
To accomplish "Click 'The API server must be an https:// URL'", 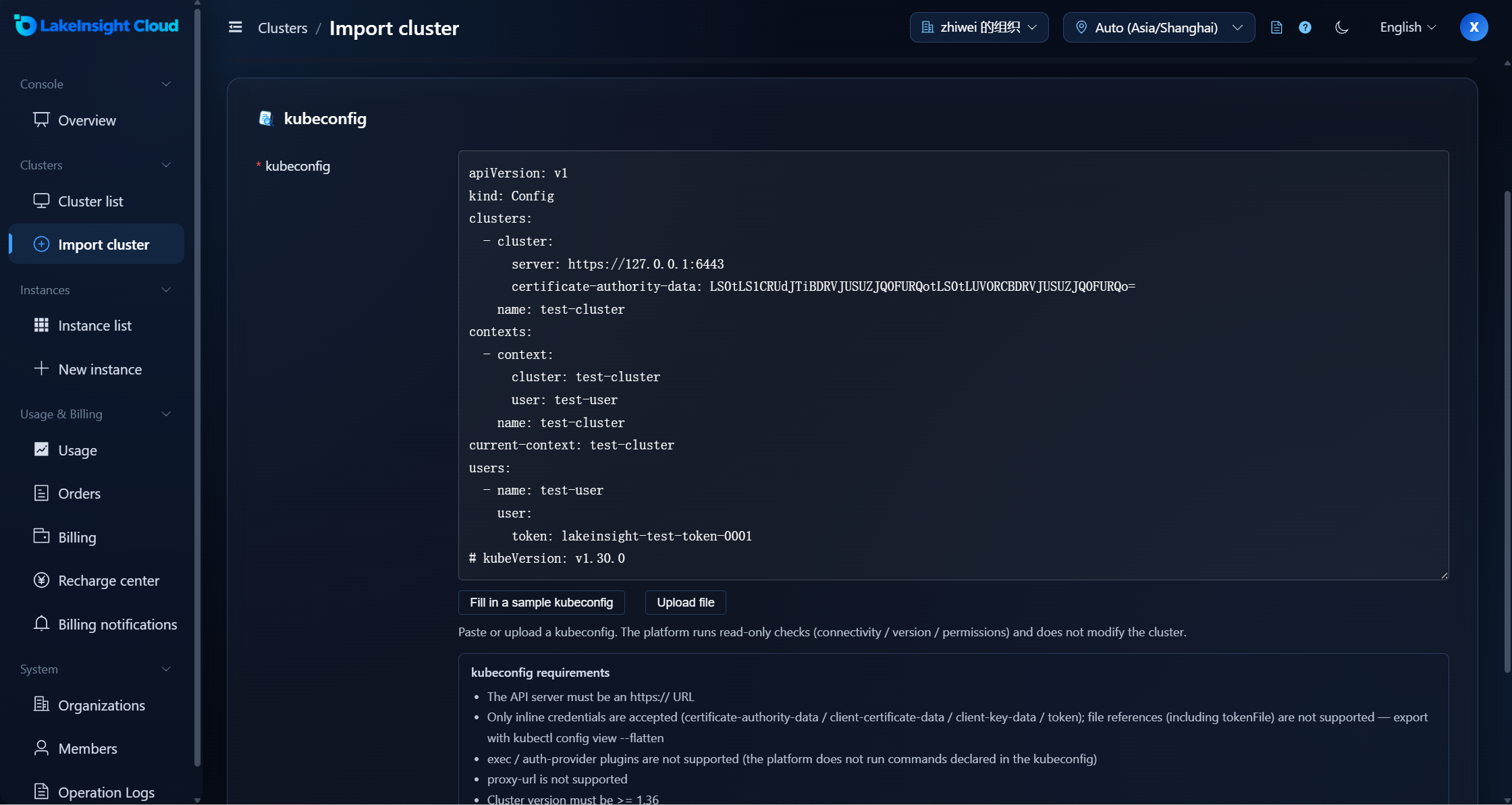I will pos(591,696).
